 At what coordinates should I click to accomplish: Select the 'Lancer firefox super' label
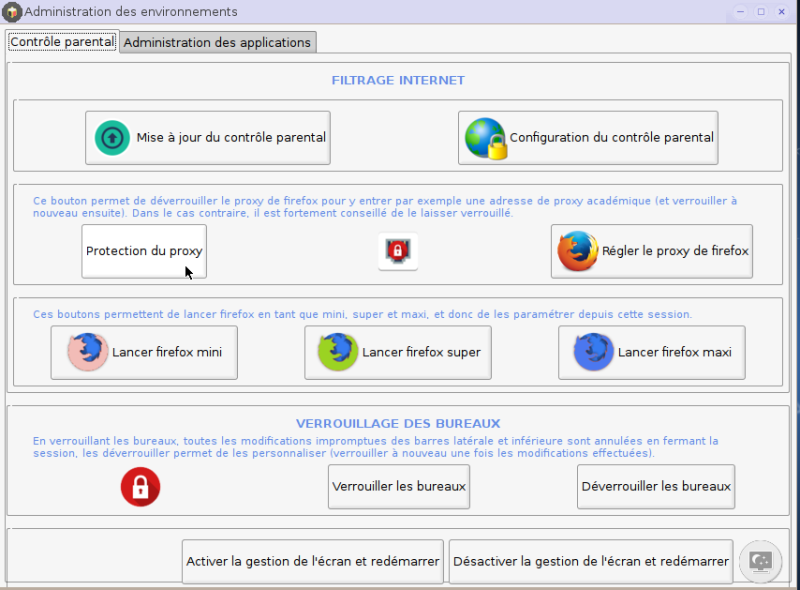point(421,352)
